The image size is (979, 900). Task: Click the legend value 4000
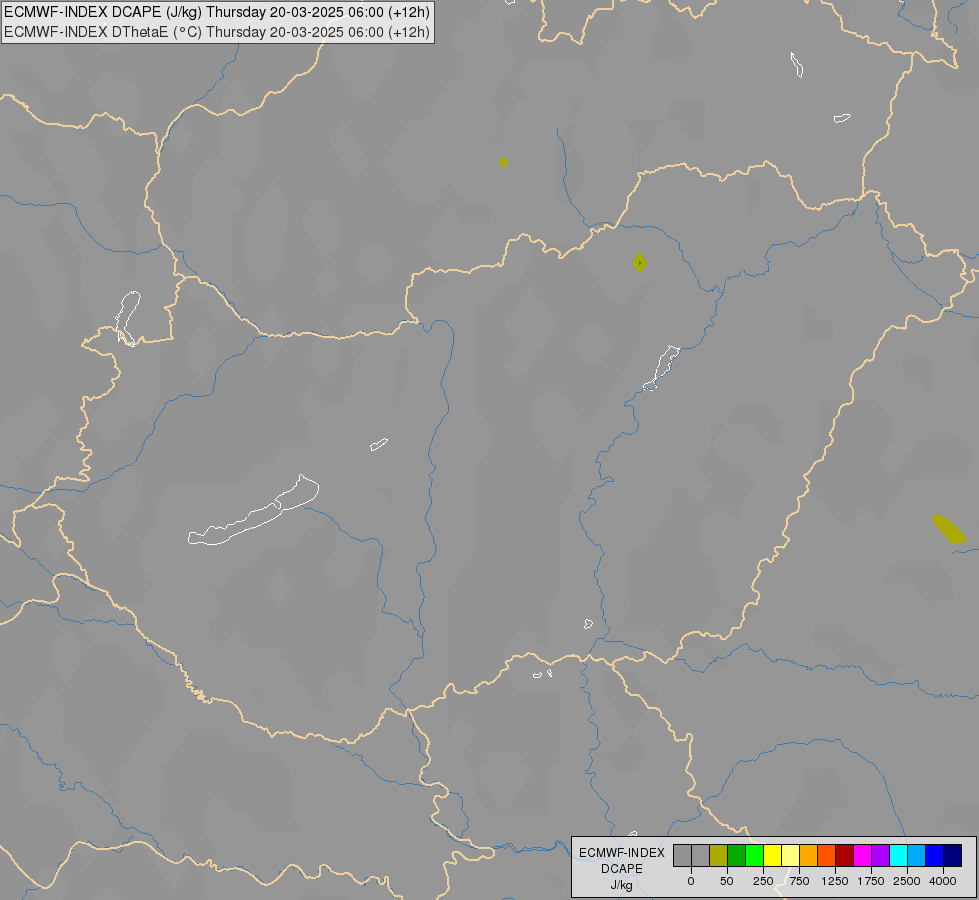[x=943, y=881]
